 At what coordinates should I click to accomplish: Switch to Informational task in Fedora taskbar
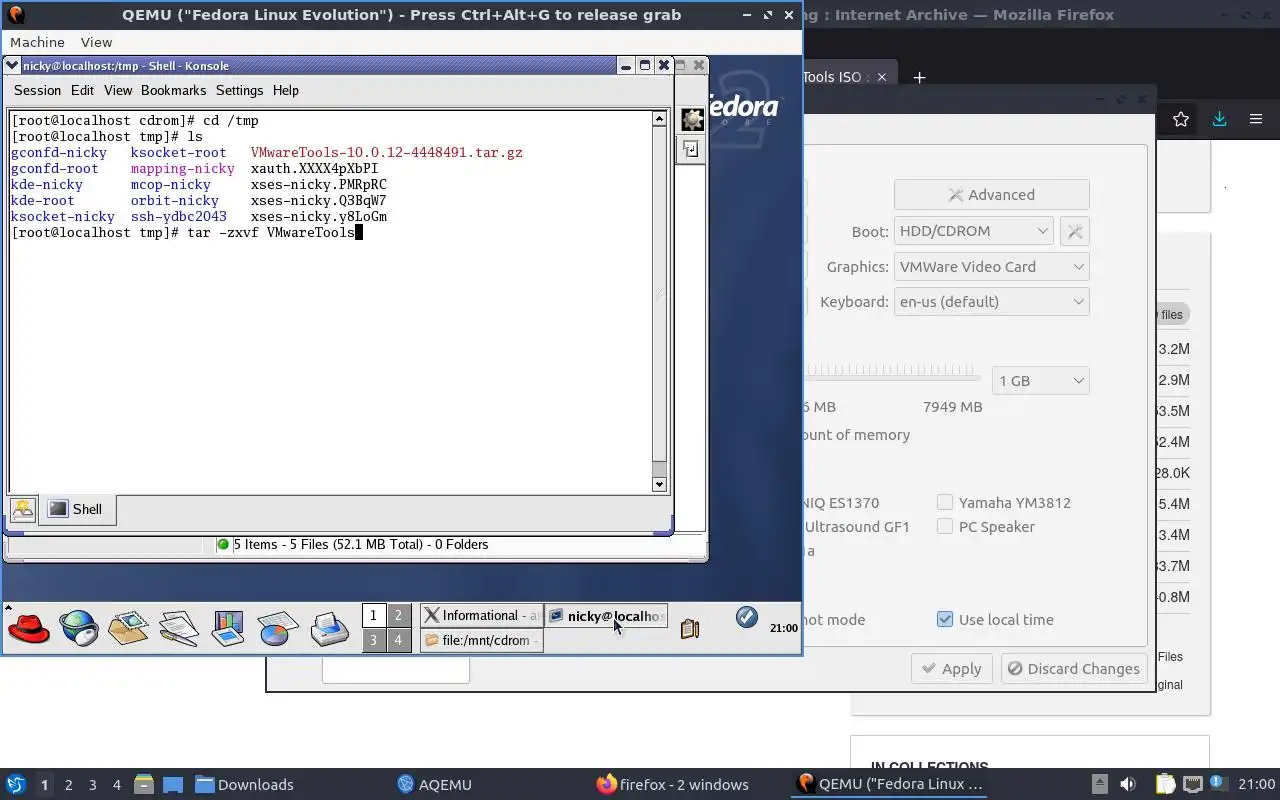pos(481,616)
